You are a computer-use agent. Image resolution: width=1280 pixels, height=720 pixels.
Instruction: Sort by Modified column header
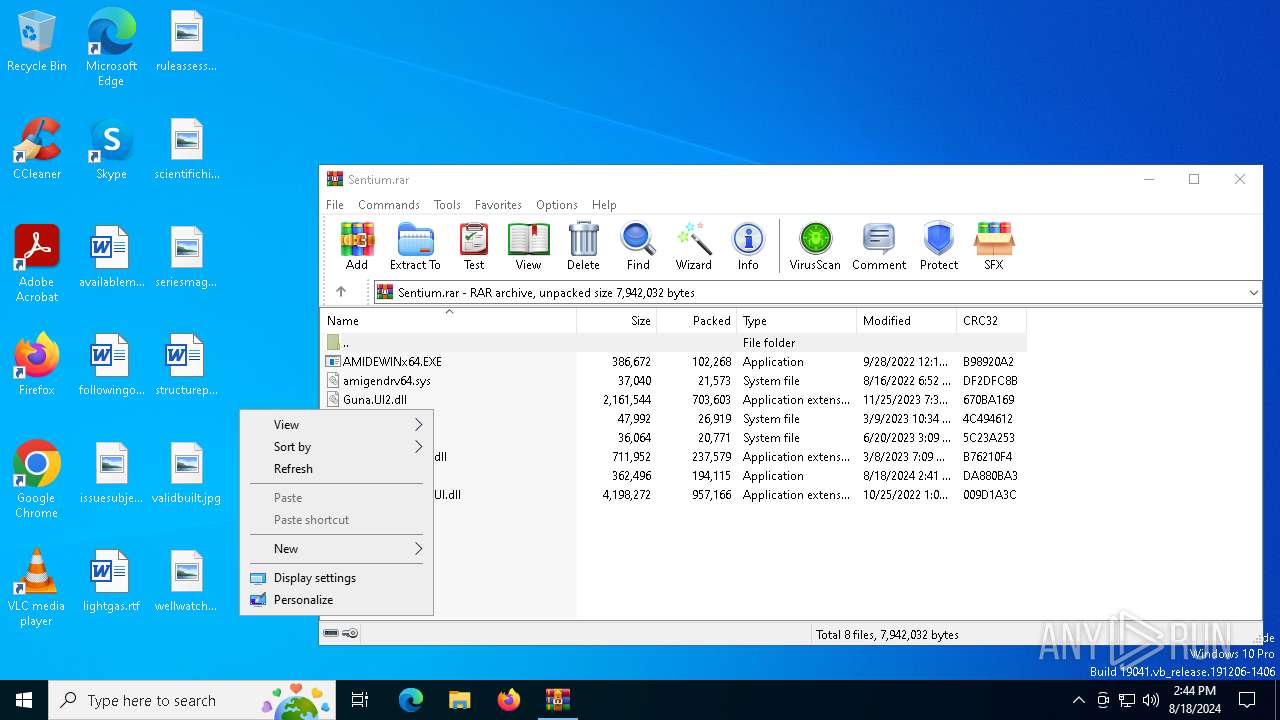907,321
